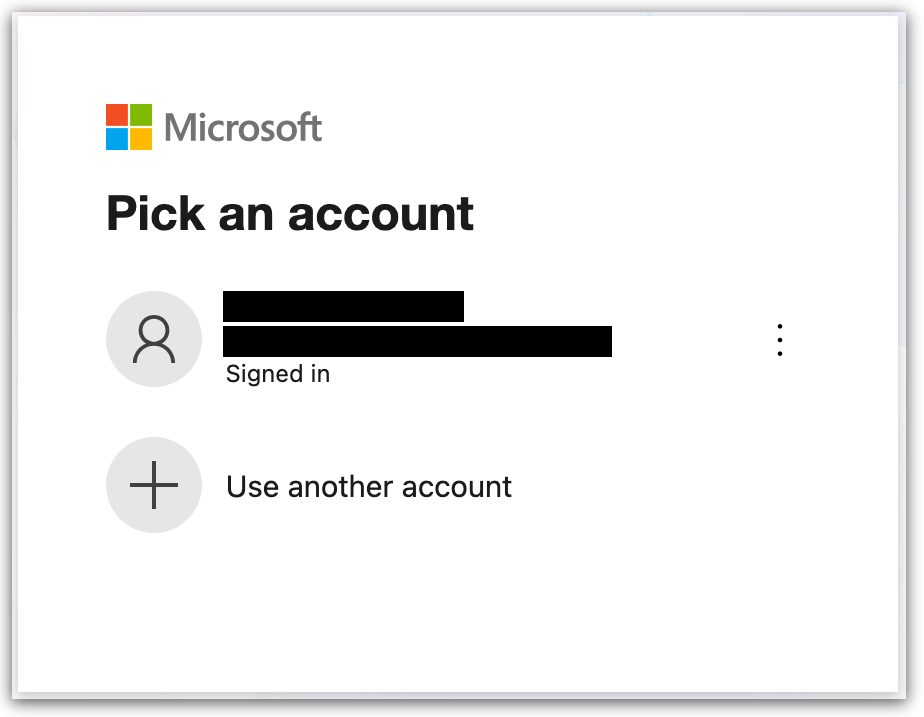The width and height of the screenshot is (924, 717).
Task: Click the gray Microsoft wordmark text
Action: coord(243,128)
